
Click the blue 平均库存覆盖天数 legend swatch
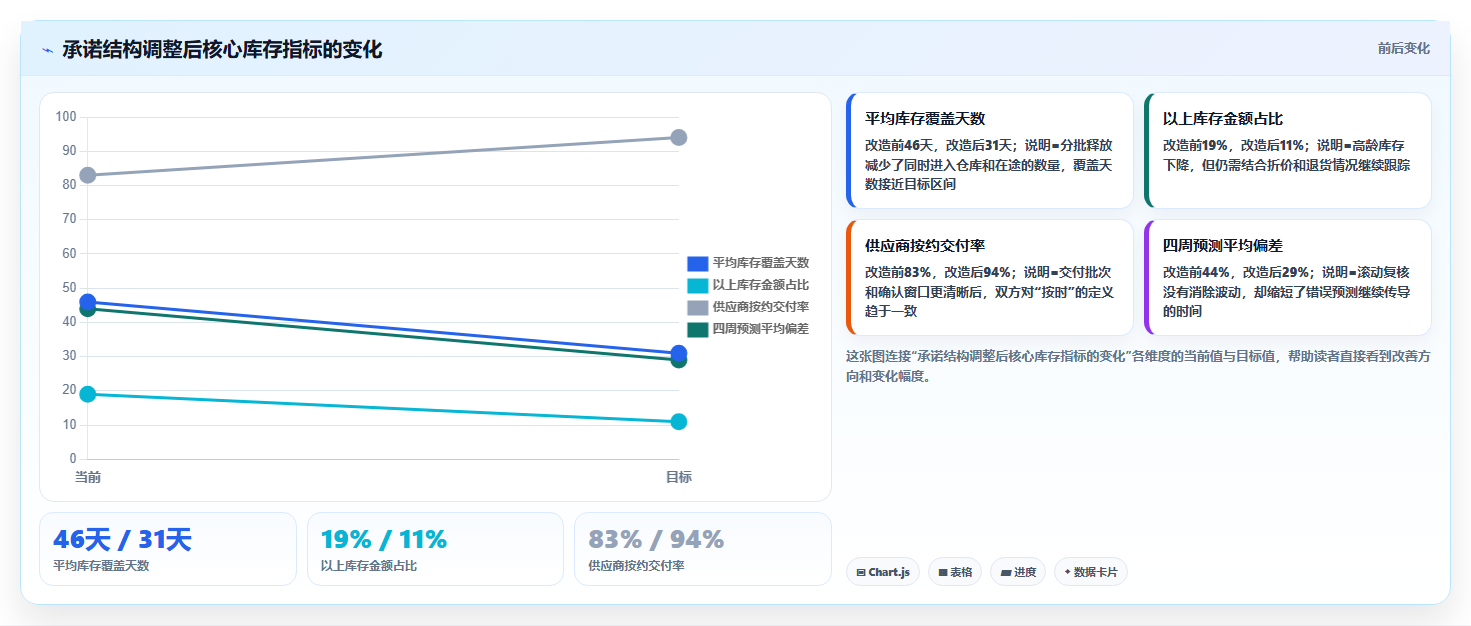[697, 263]
